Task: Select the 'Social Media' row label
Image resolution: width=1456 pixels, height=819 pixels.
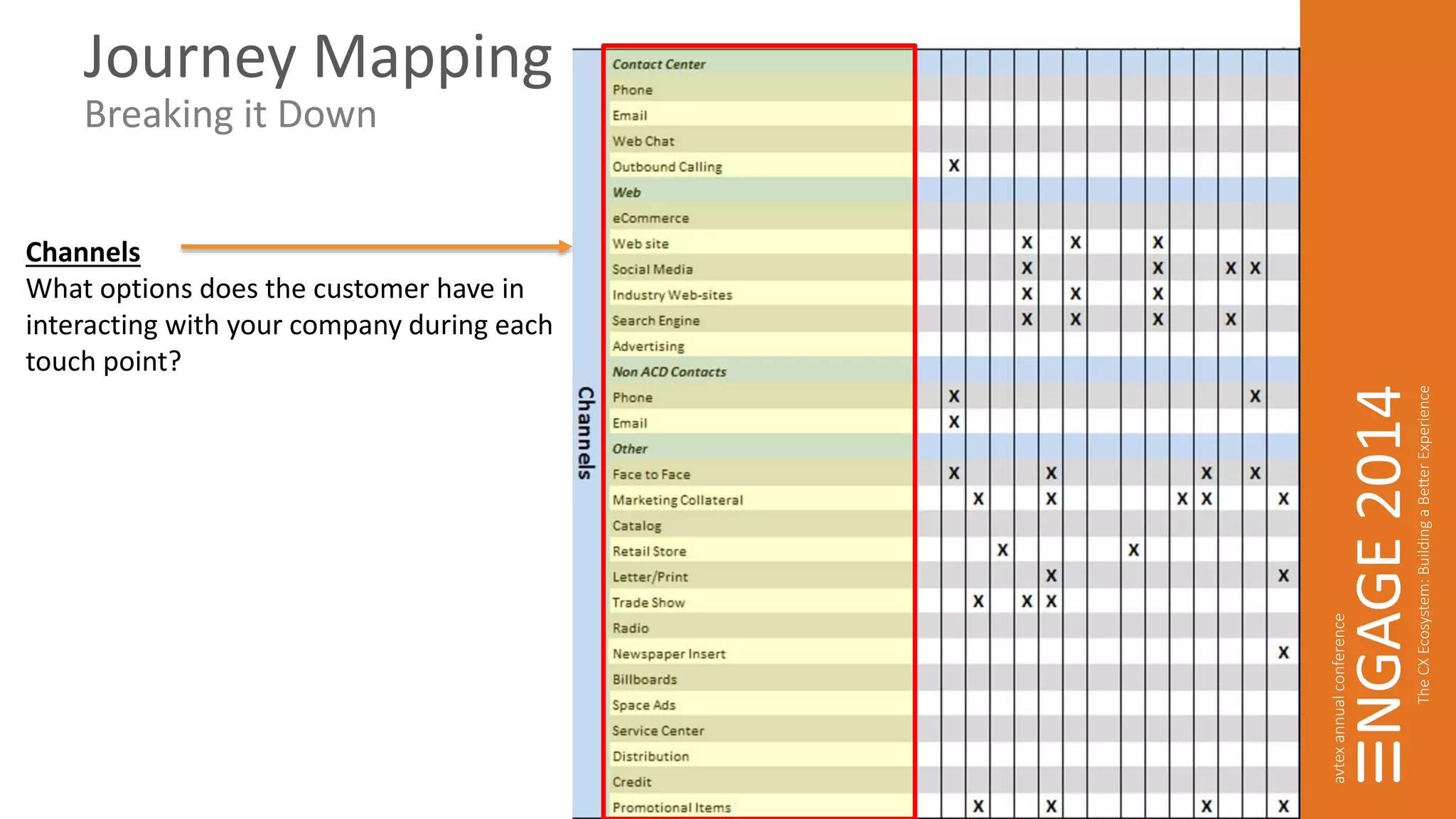Action: (653, 269)
